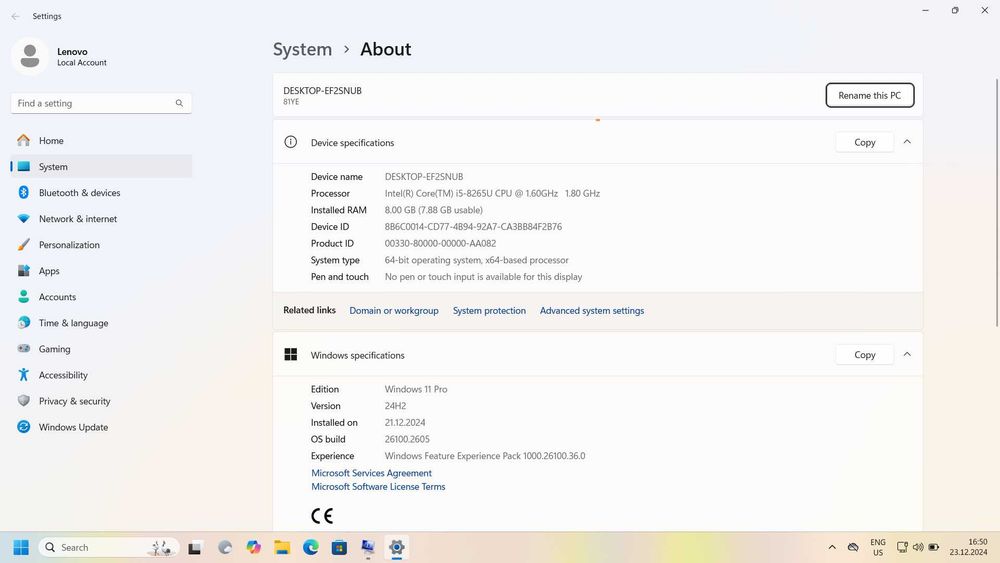Open Time & language settings
Viewport: 1000px width, 563px height.
click(x=101, y=323)
